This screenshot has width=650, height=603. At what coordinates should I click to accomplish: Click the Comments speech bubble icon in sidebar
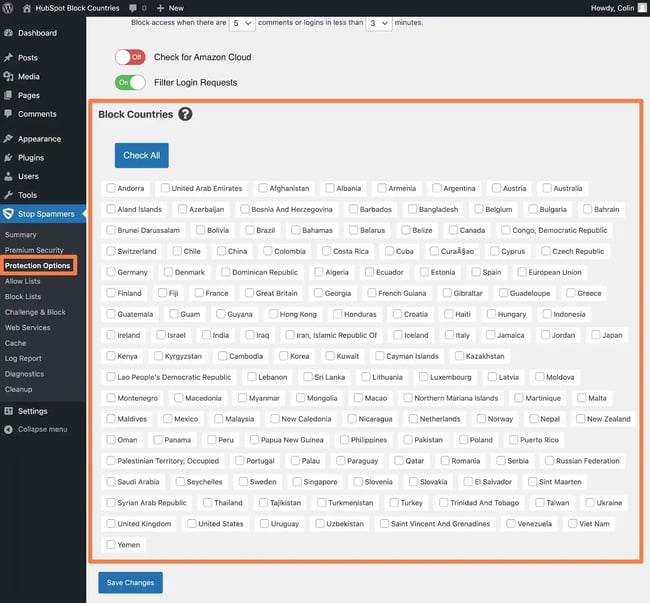(x=8, y=114)
